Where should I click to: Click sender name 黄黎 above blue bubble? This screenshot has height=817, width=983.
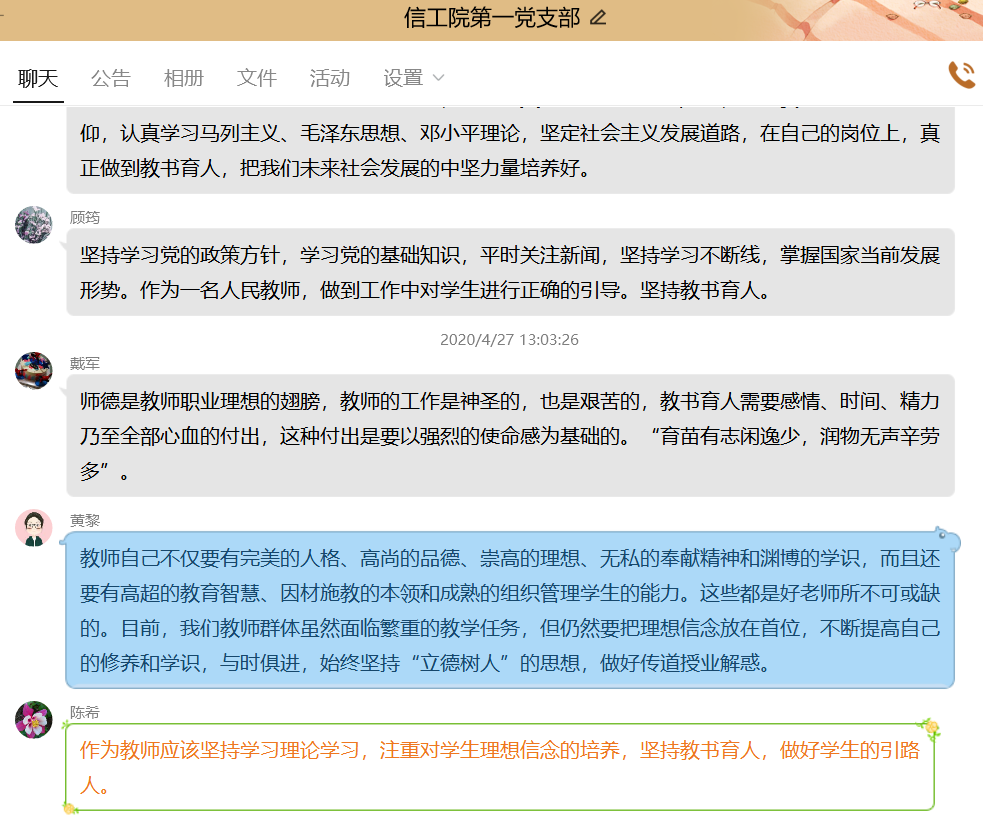tap(85, 520)
